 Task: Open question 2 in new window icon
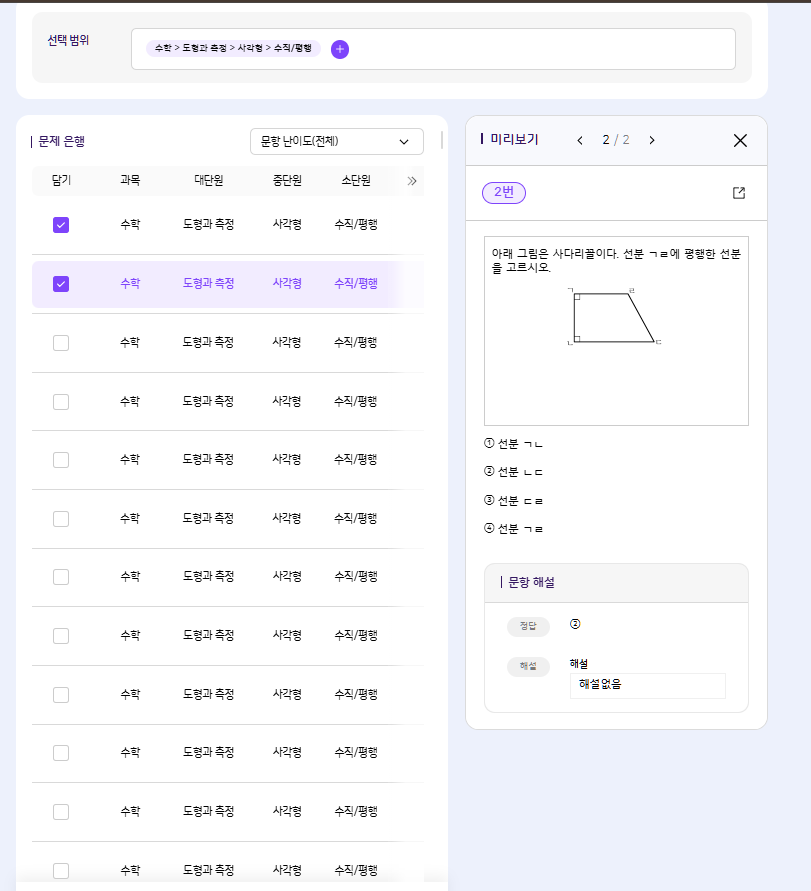point(739,193)
